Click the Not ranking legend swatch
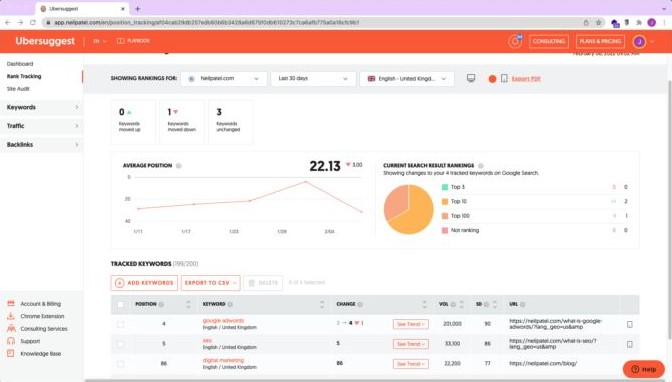This screenshot has width=672, height=382. click(445, 231)
